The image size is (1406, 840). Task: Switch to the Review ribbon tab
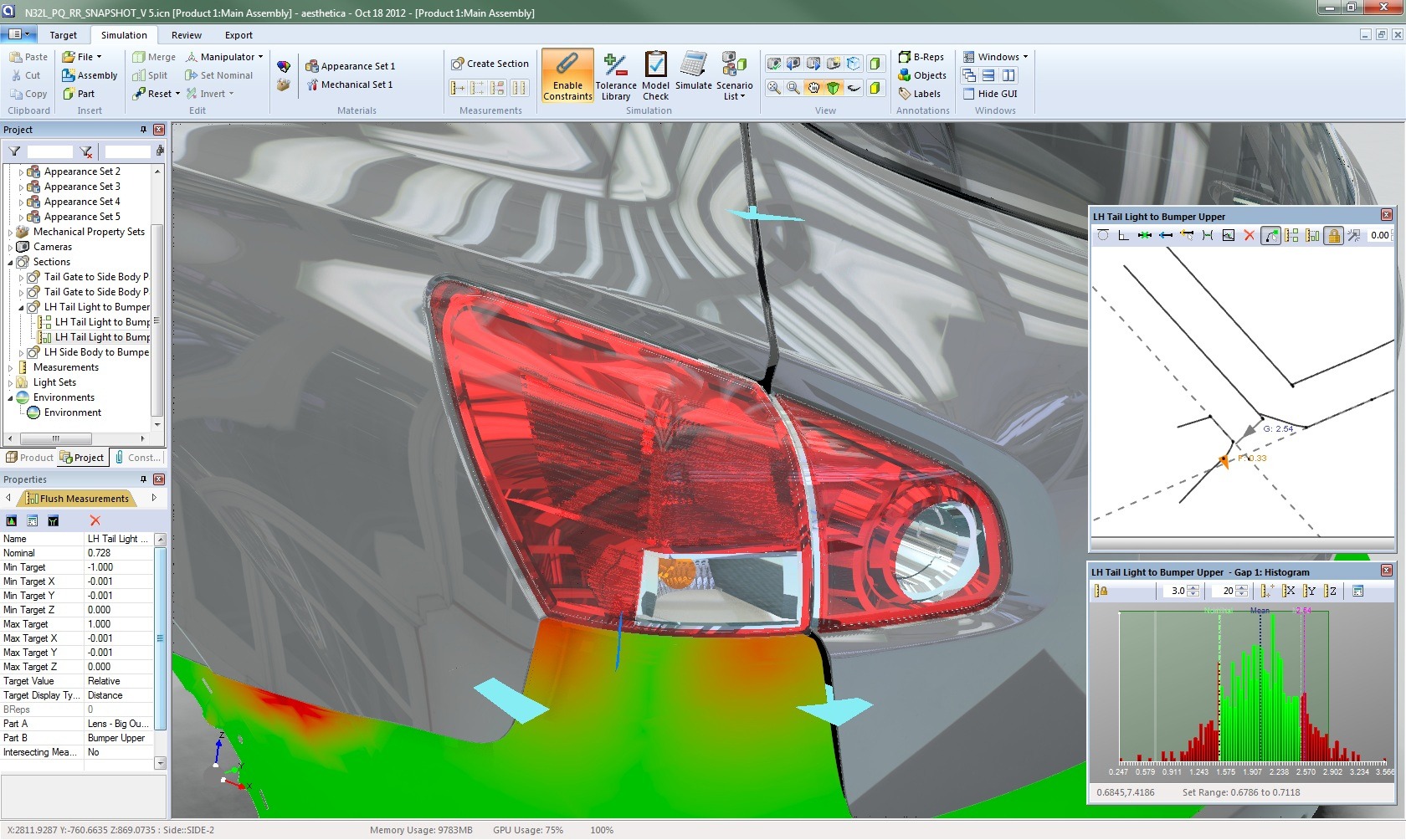click(186, 35)
